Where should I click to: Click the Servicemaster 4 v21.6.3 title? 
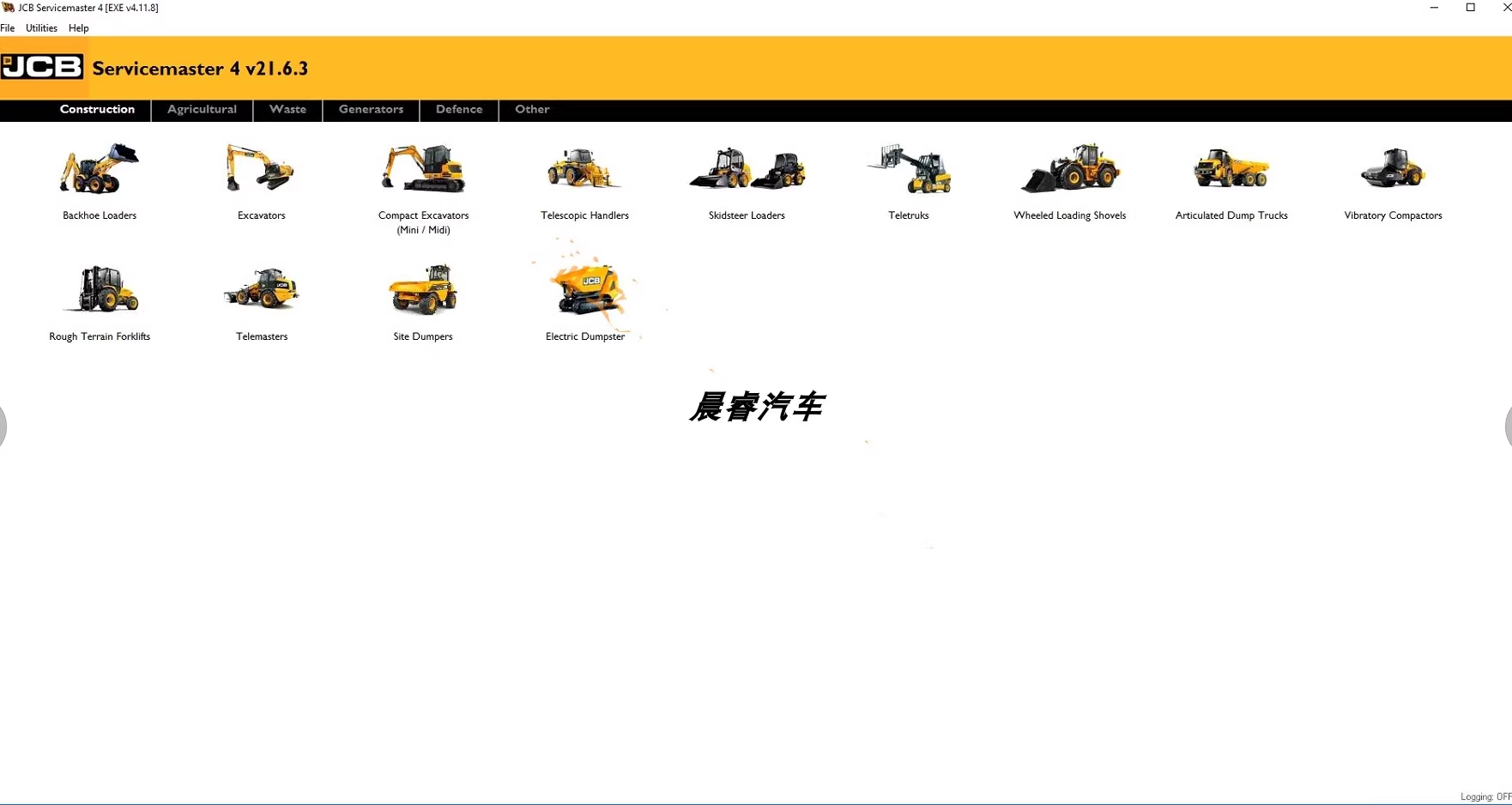(200, 69)
